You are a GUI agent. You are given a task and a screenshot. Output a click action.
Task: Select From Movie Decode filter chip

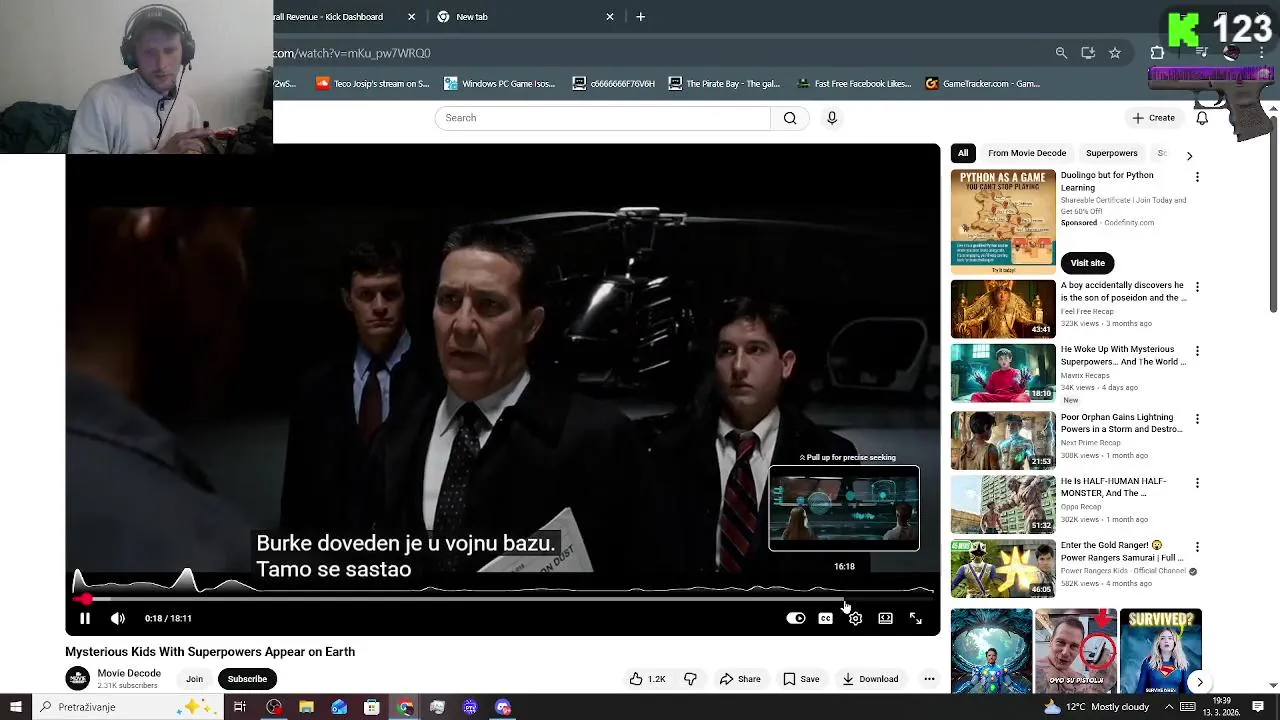pos(1027,153)
